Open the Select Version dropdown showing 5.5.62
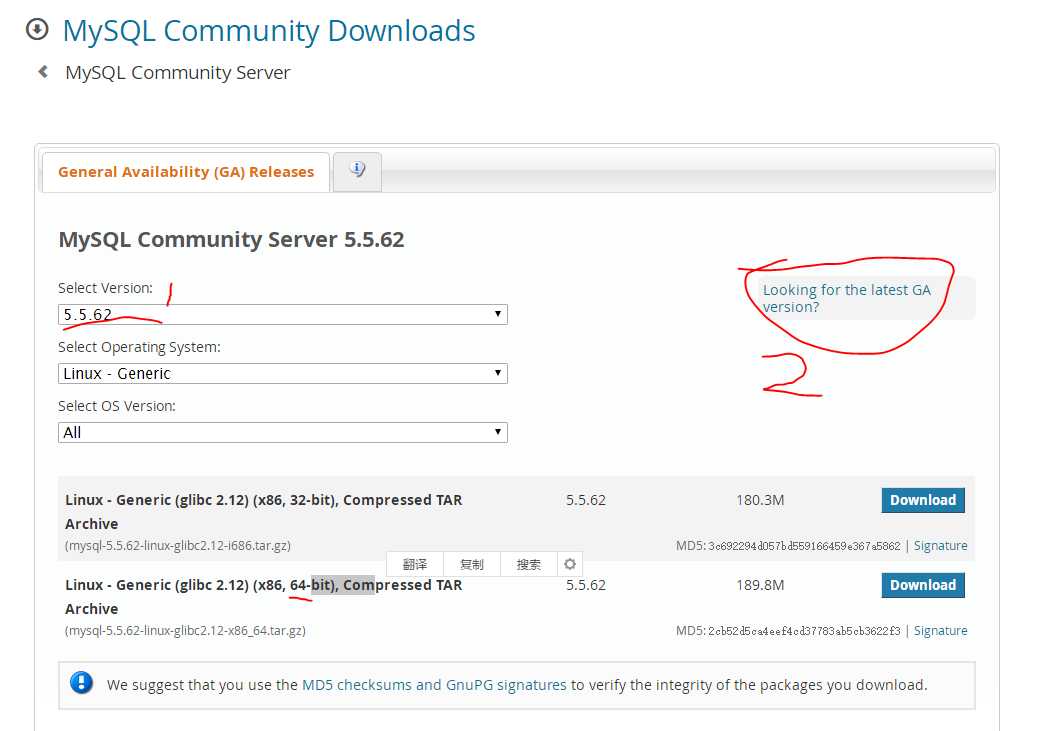 pyautogui.click(x=283, y=314)
